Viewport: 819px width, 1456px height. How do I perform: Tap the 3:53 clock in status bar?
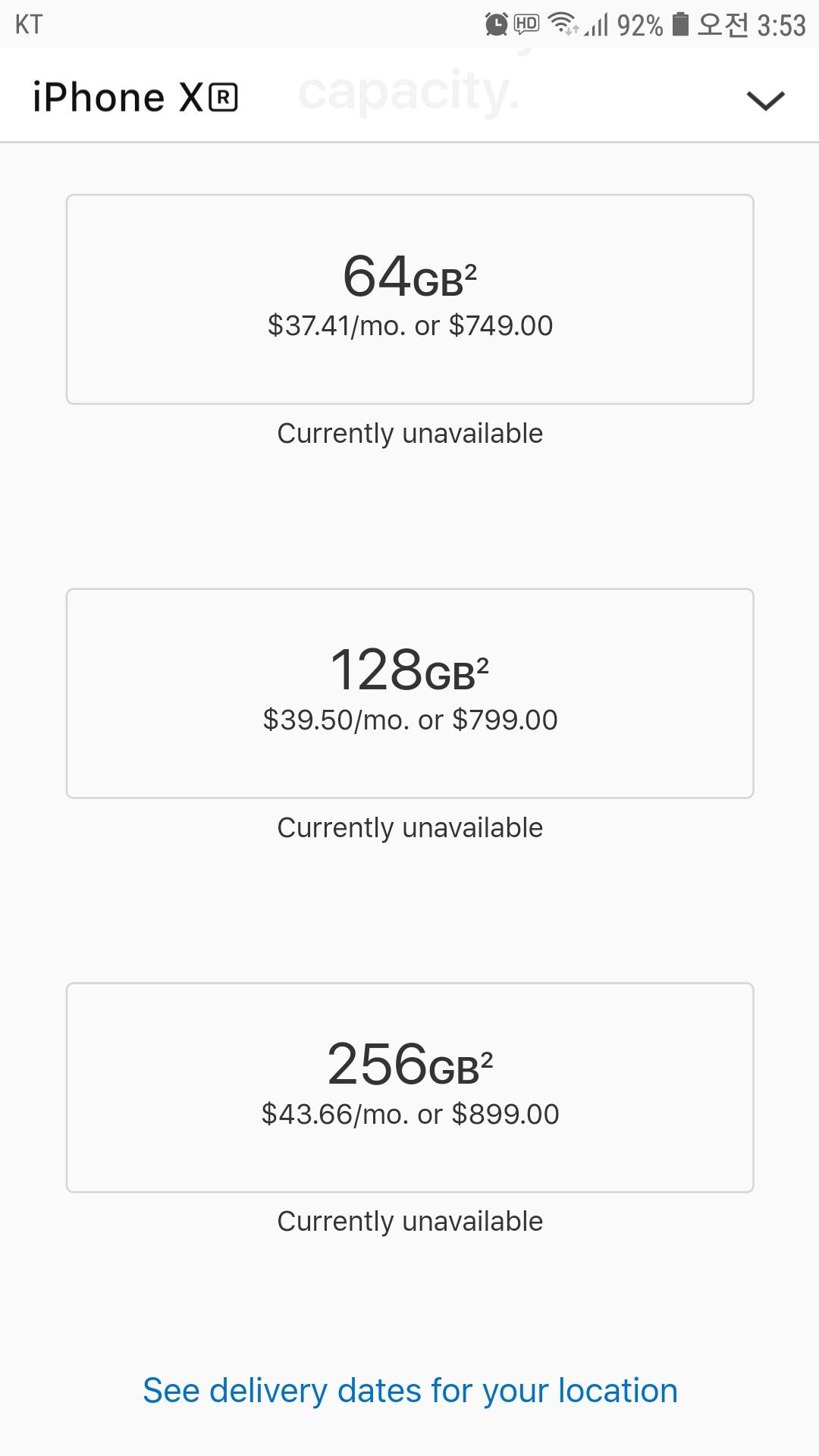pos(782,26)
